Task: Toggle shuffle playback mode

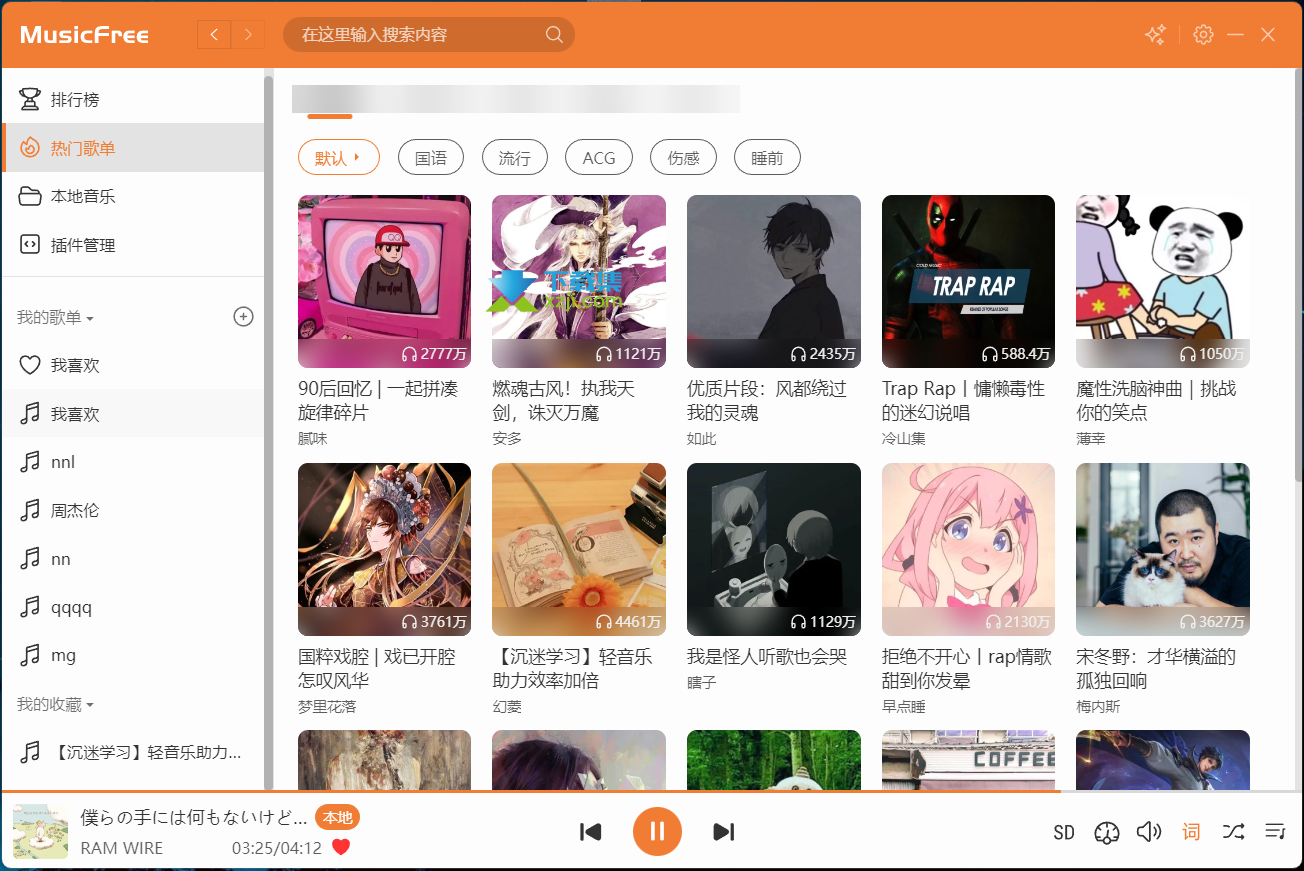Action: (x=1233, y=832)
